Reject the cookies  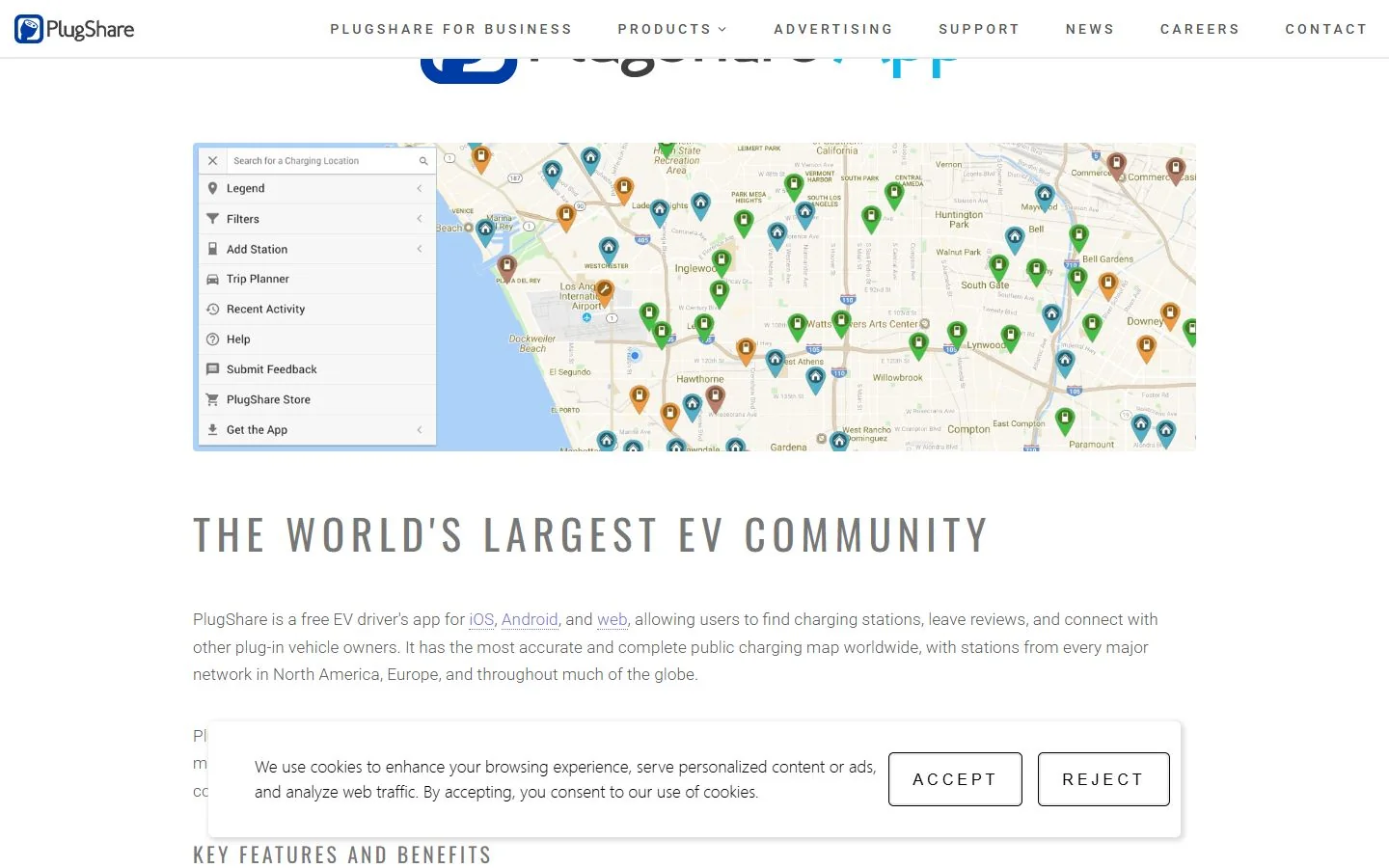pos(1103,779)
